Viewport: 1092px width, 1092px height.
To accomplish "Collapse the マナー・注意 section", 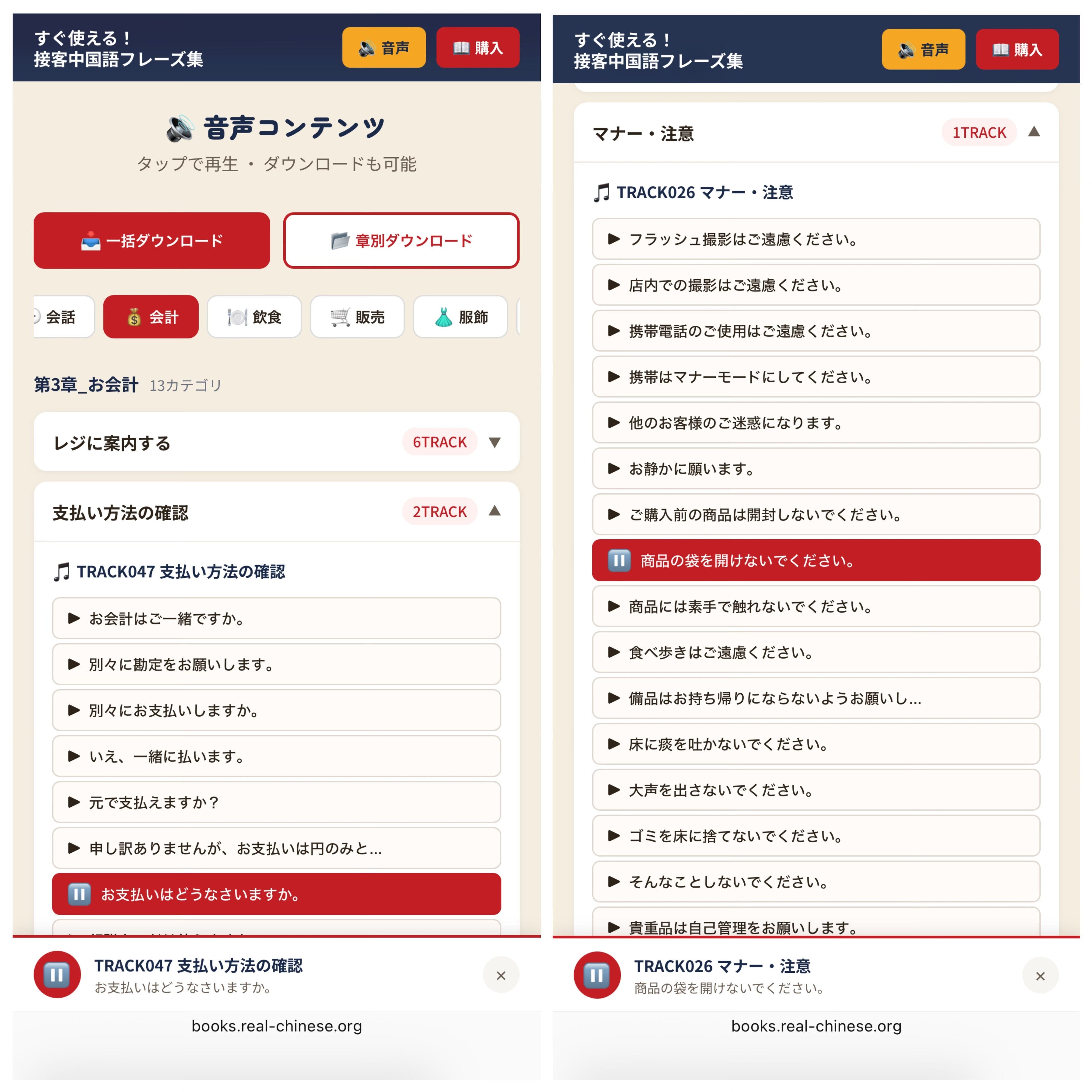I will click(816, 133).
